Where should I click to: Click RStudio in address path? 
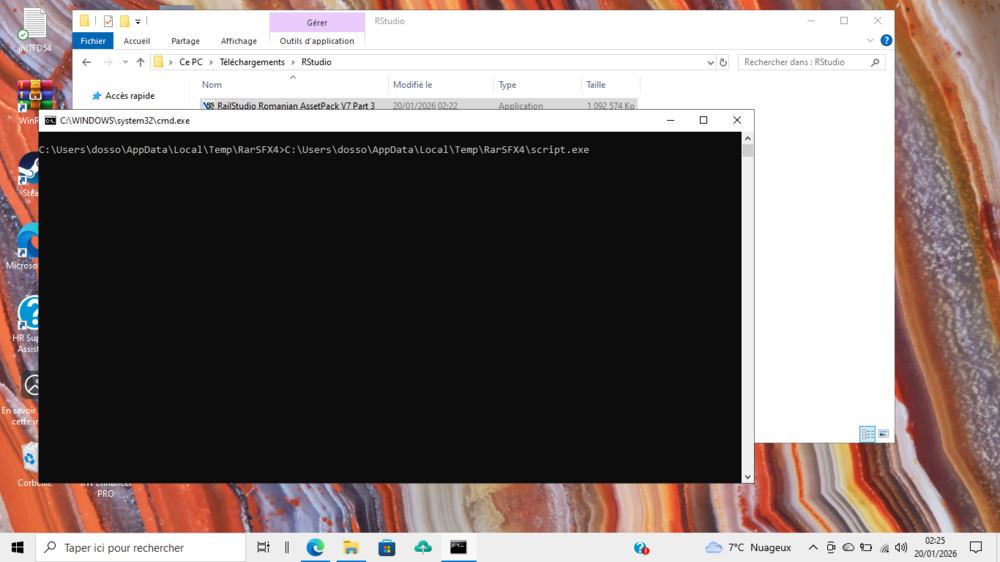316,62
